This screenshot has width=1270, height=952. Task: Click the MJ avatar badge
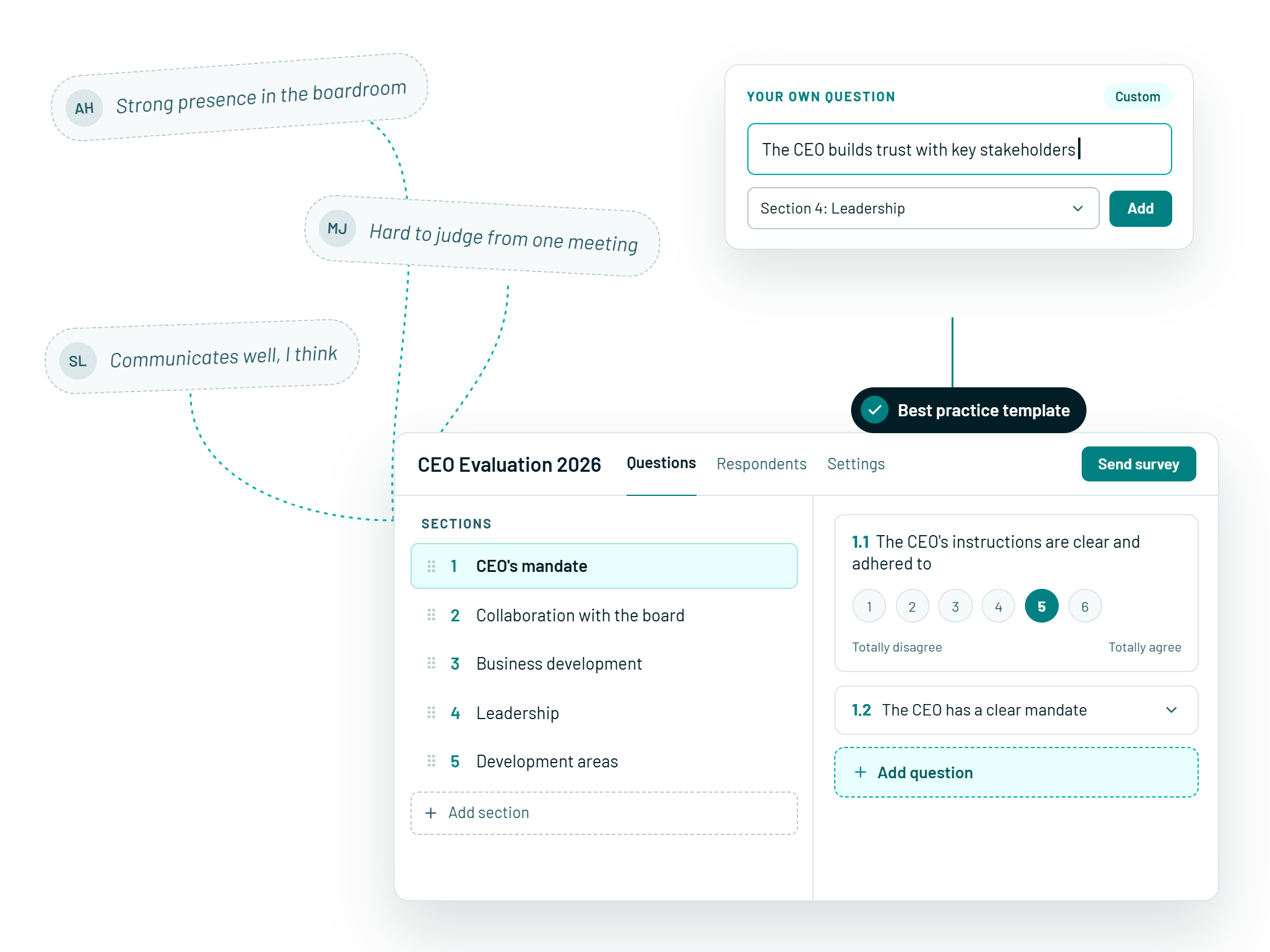tap(337, 228)
